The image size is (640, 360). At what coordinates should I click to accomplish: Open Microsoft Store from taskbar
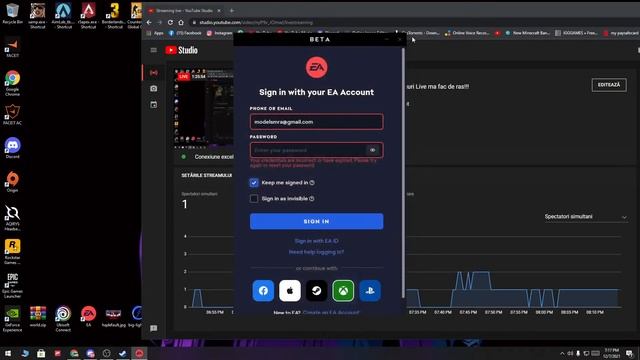pos(41,353)
